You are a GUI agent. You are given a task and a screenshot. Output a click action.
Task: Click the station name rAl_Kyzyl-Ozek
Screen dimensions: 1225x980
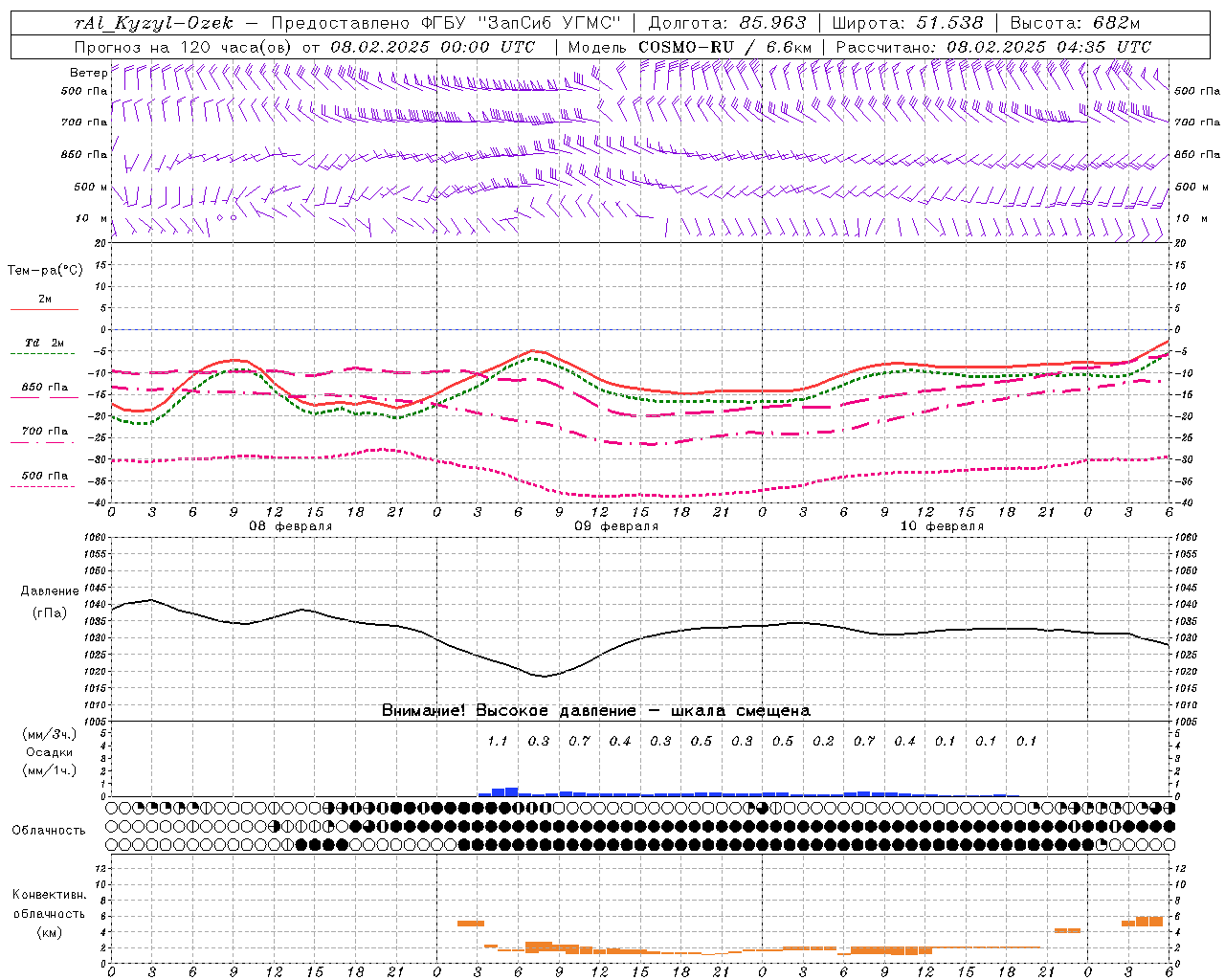click(153, 23)
